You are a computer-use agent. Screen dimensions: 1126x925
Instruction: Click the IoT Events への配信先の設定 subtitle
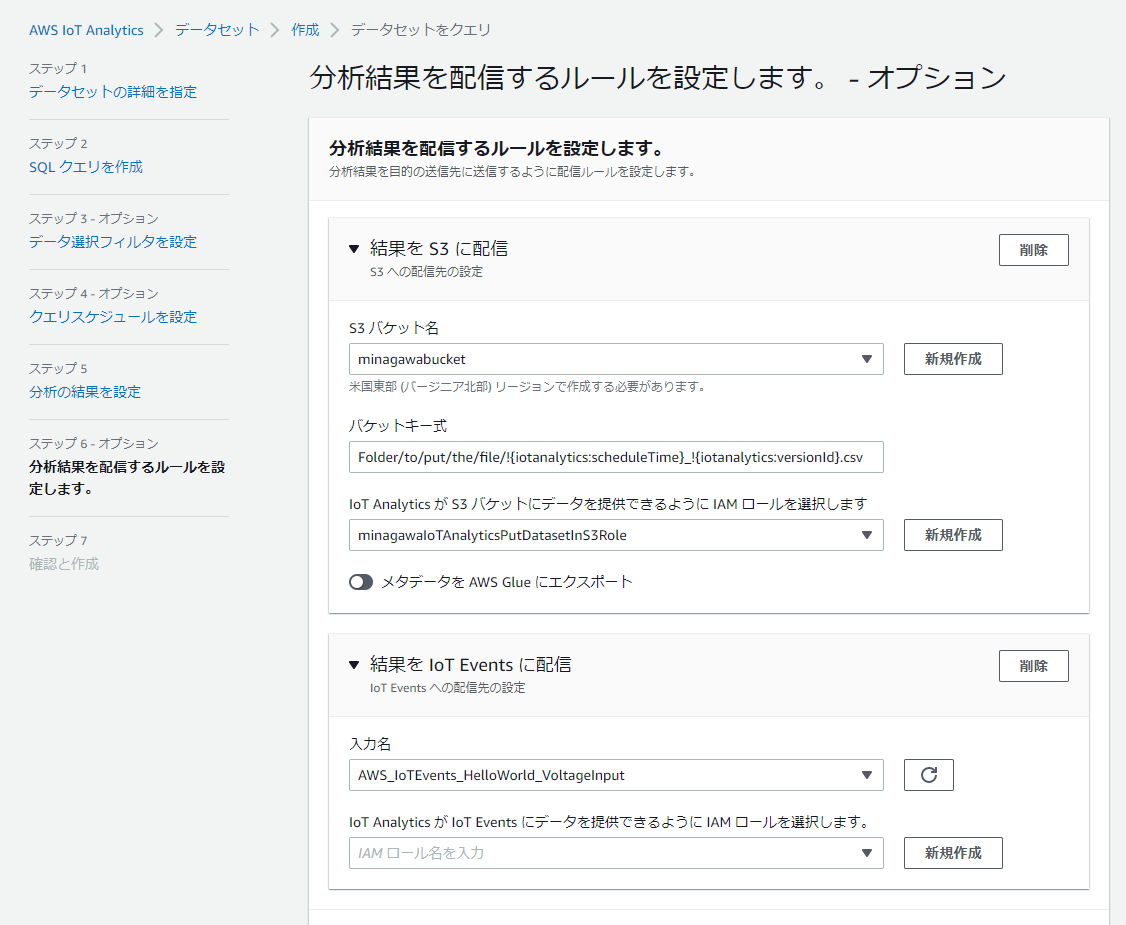[447, 687]
